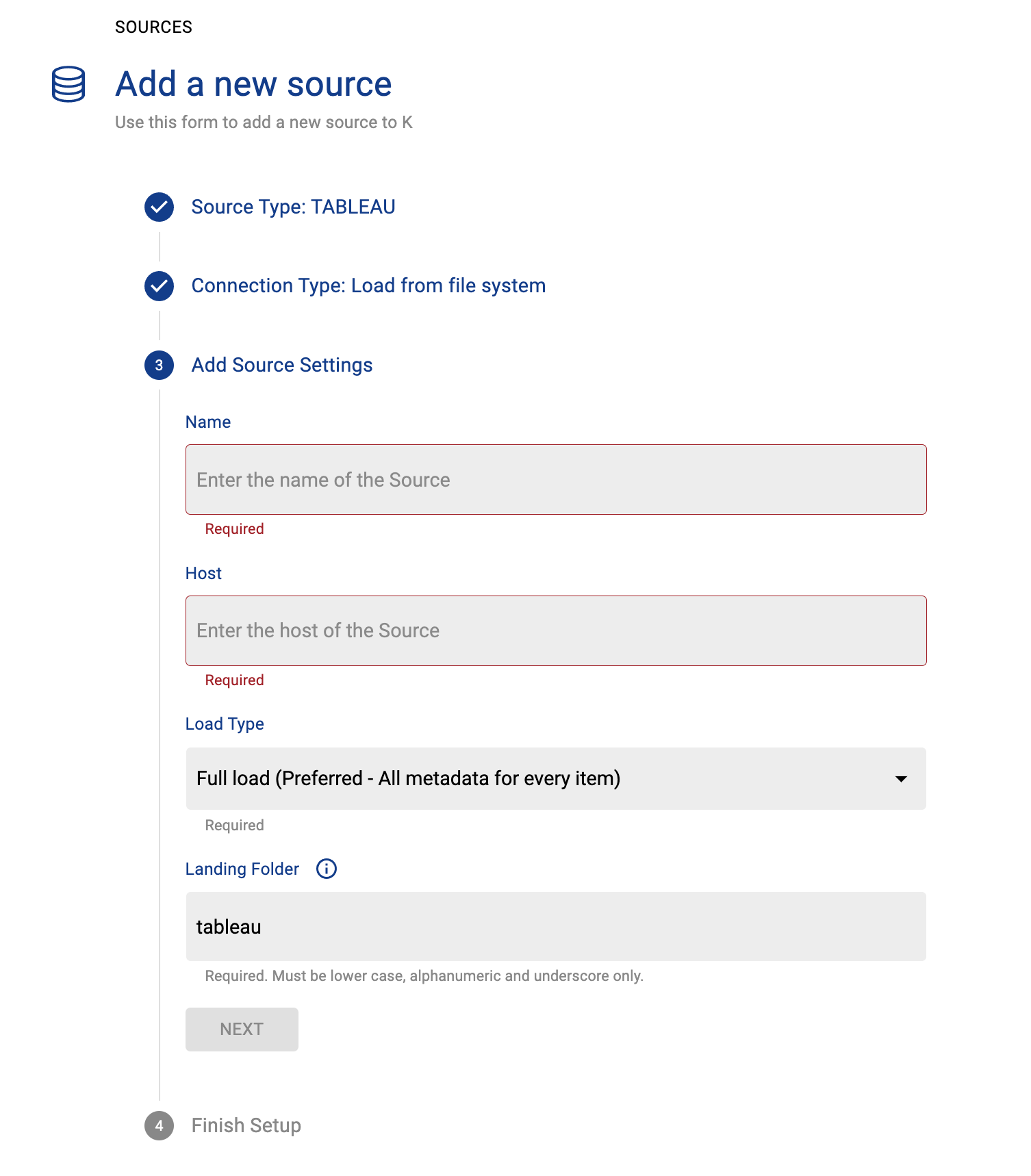This screenshot has width=1031, height=1176.
Task: Click the step 4 circle next to Finish Setup
Action: click(x=158, y=1125)
